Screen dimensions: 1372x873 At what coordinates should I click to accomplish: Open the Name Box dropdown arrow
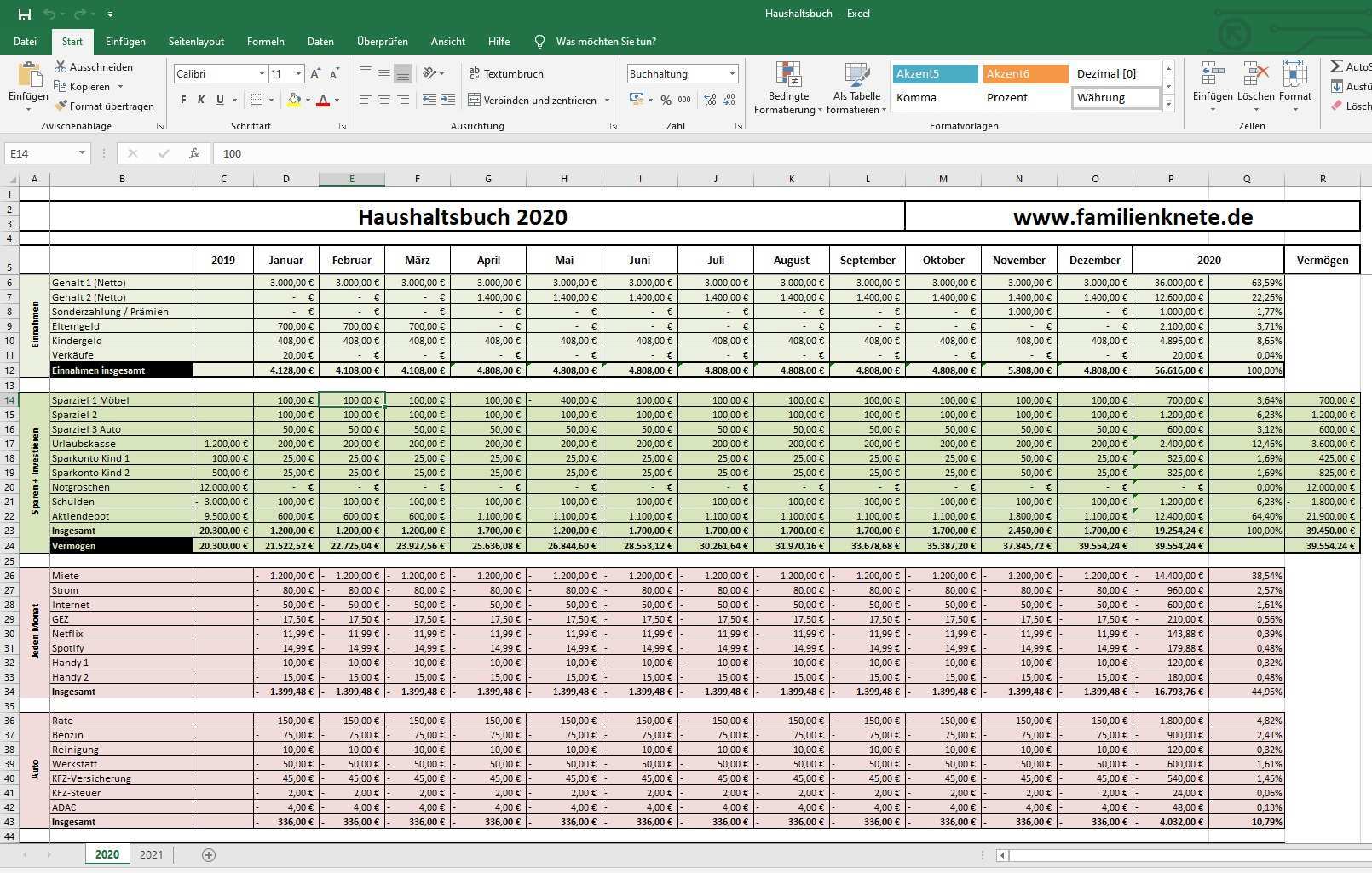click(x=82, y=153)
